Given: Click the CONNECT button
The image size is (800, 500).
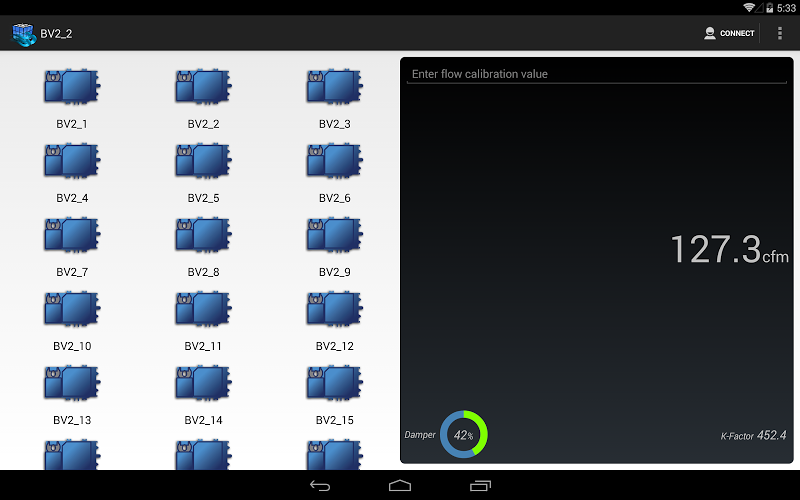Looking at the screenshot, I should click(x=729, y=33).
